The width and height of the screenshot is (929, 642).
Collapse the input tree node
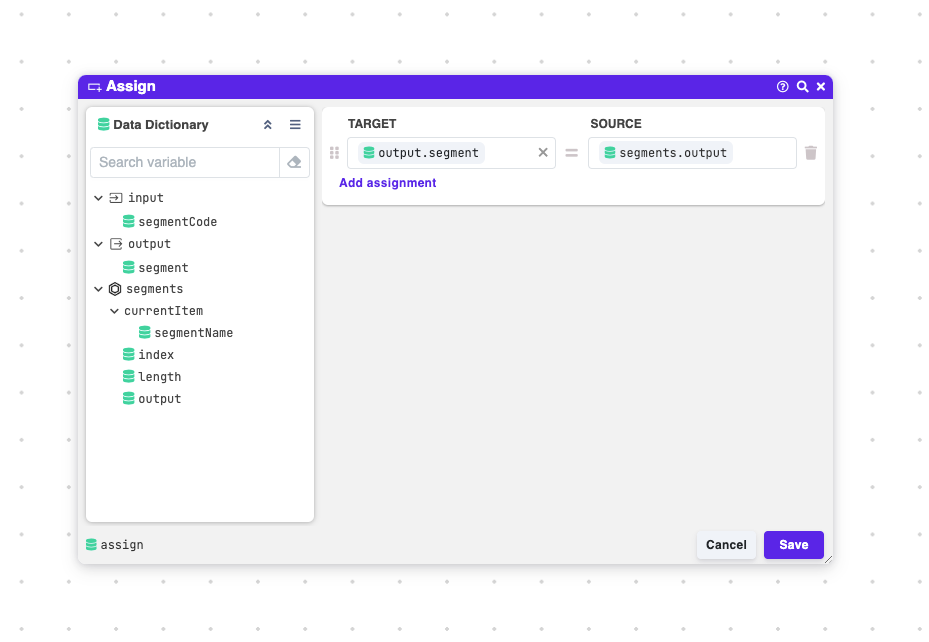(x=98, y=198)
